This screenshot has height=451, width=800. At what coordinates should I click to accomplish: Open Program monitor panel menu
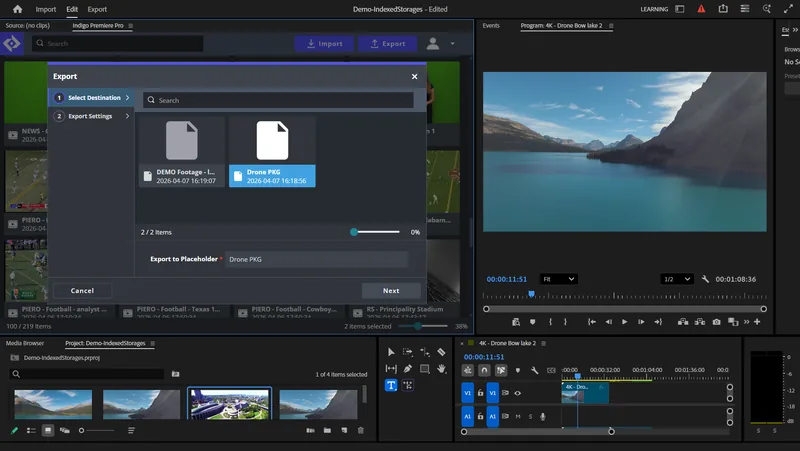point(611,26)
